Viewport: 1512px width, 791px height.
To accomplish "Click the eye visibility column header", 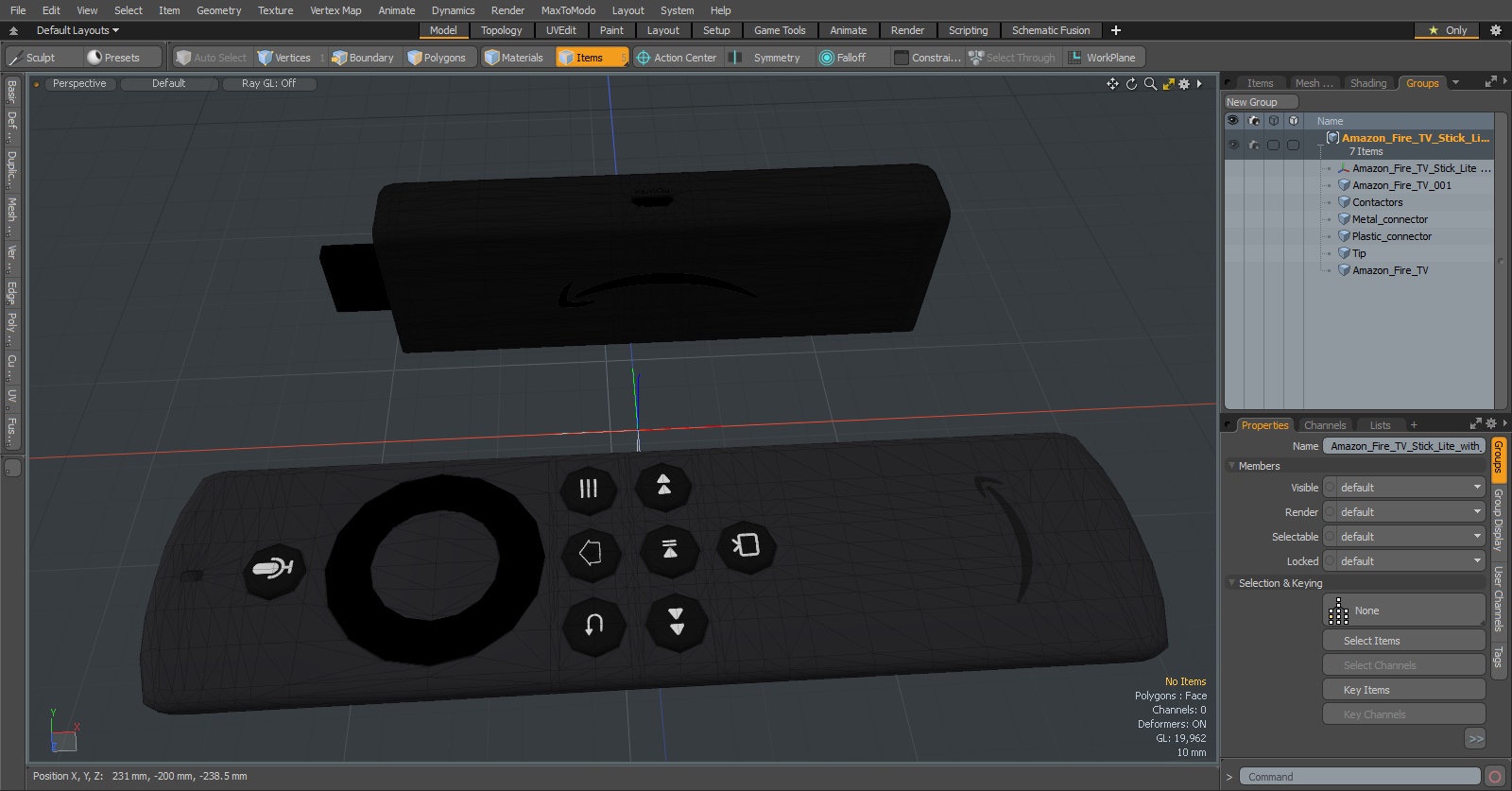I will coord(1233,121).
